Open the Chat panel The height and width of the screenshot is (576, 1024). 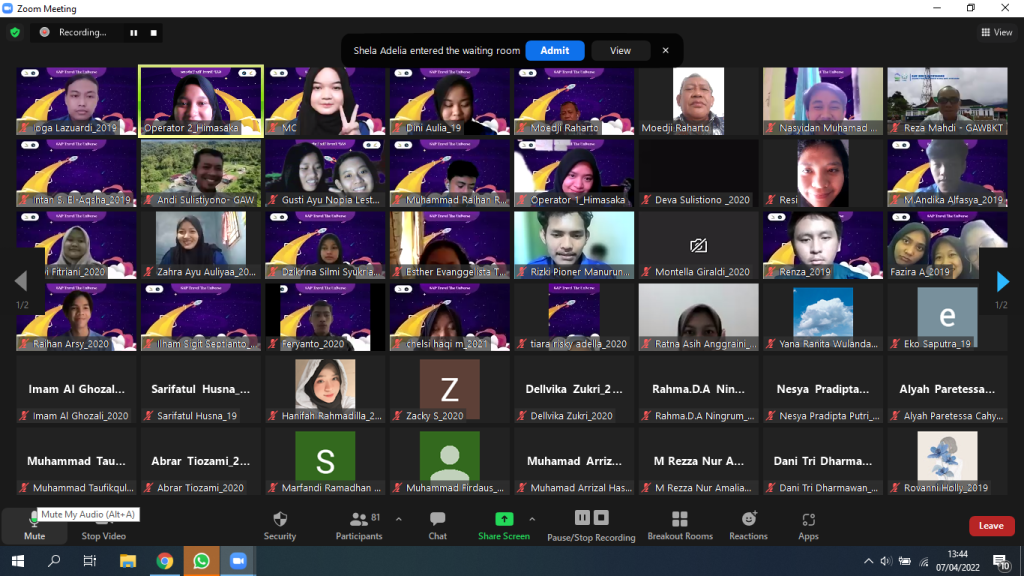pyautogui.click(x=437, y=520)
